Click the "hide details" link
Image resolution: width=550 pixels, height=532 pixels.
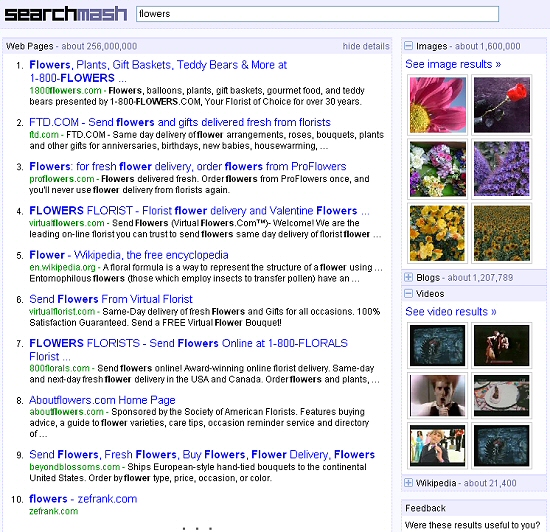click(x=366, y=46)
